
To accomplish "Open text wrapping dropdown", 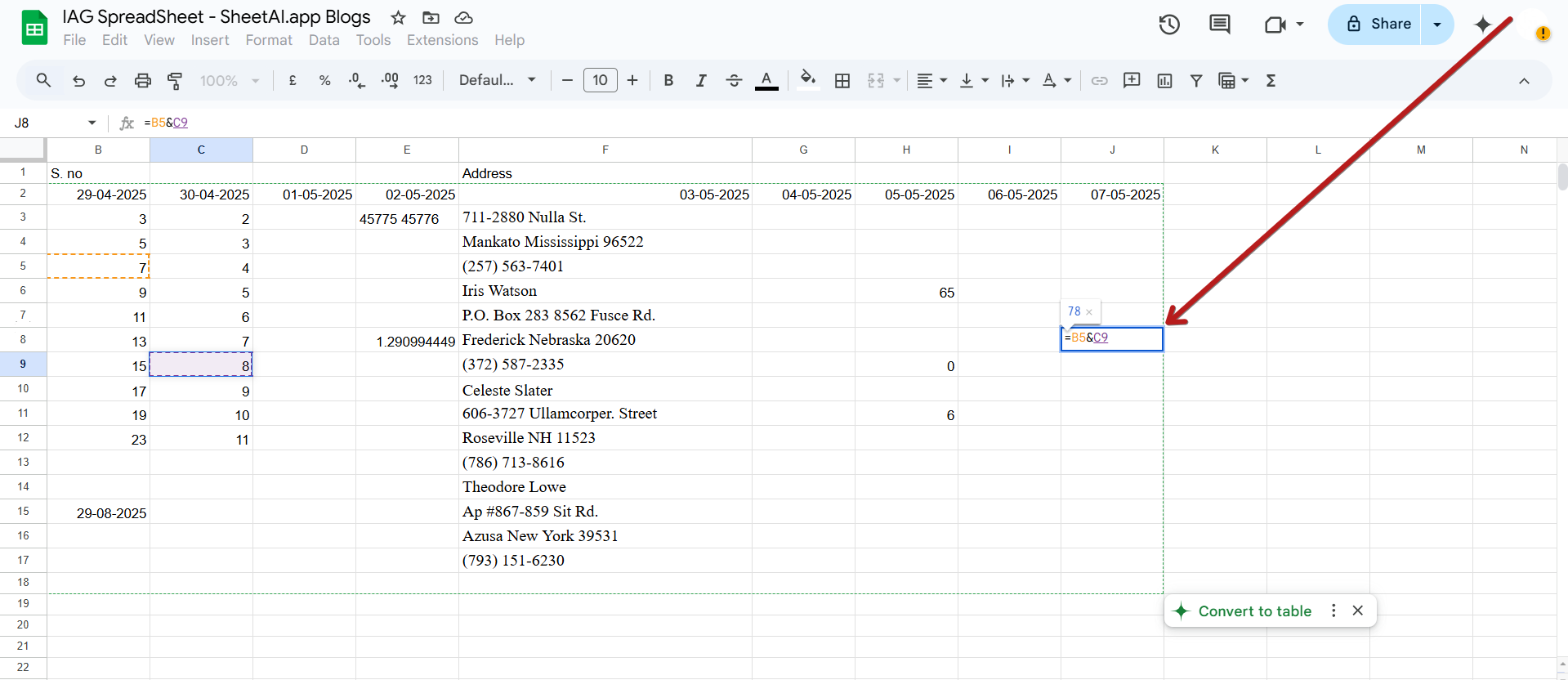I will click(x=1015, y=80).
